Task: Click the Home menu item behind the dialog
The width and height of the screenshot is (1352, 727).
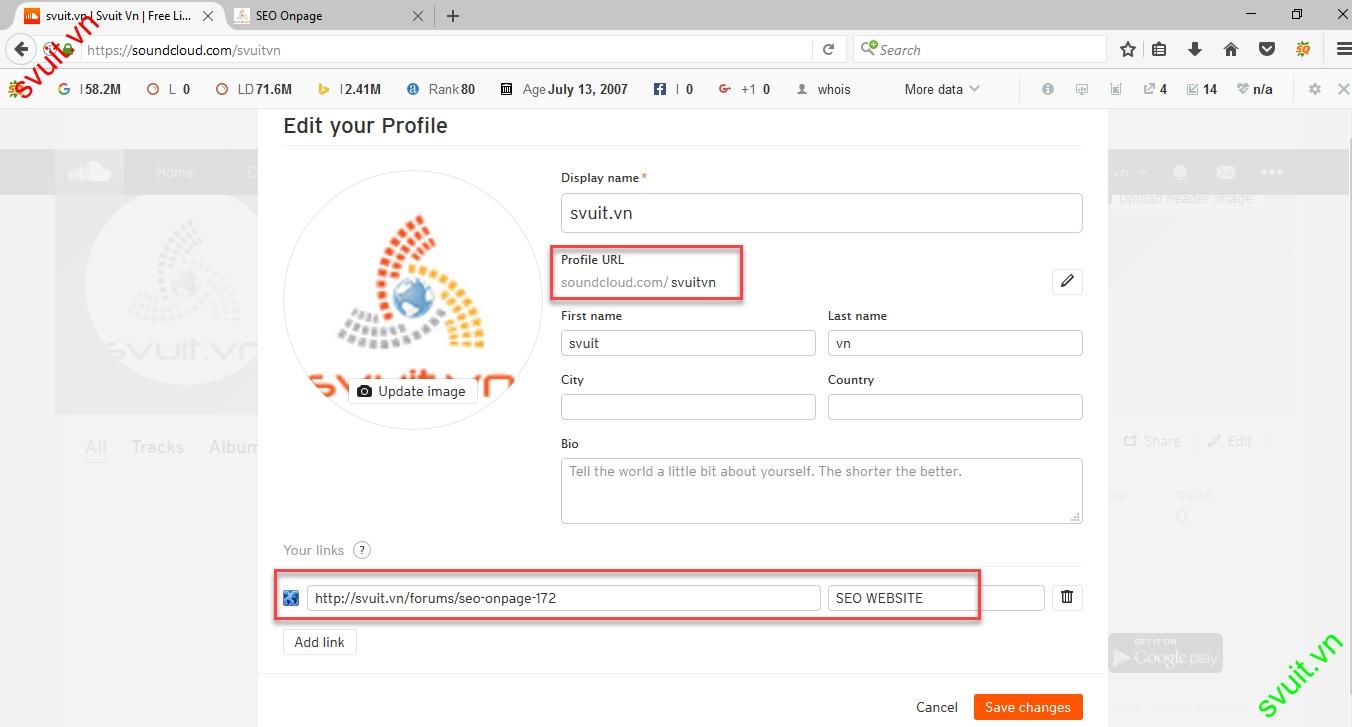Action: (x=175, y=172)
